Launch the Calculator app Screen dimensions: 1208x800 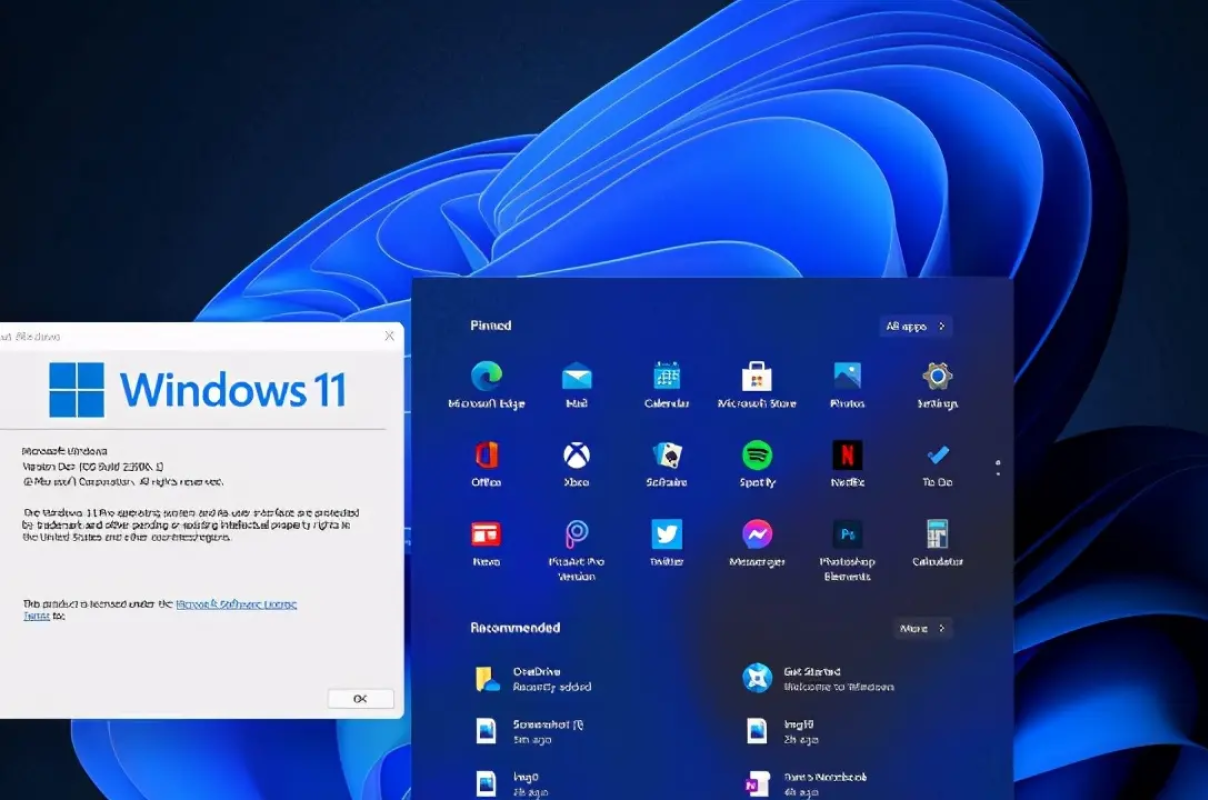(937, 540)
